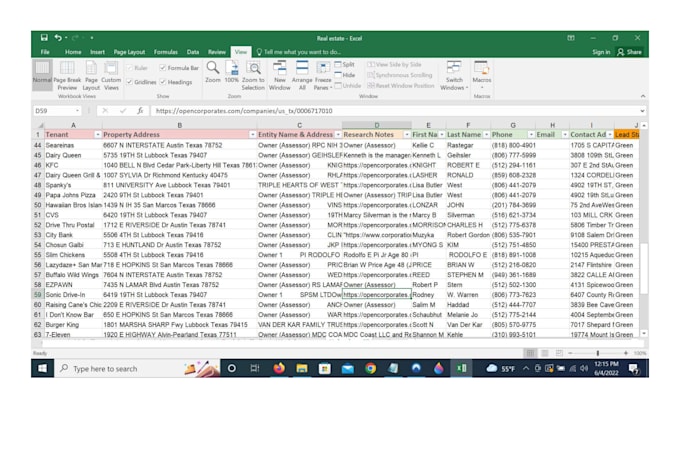The image size is (680, 459).
Task: Open the Zoom dialog
Action: [212, 72]
